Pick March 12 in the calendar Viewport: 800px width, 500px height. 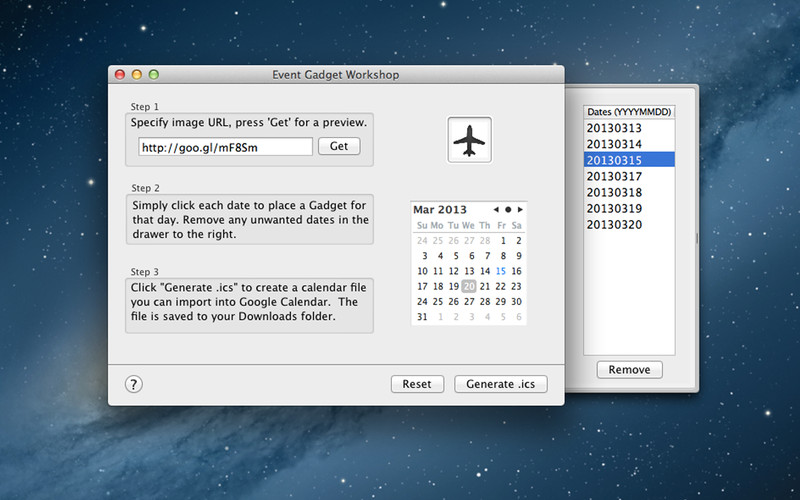tap(454, 271)
